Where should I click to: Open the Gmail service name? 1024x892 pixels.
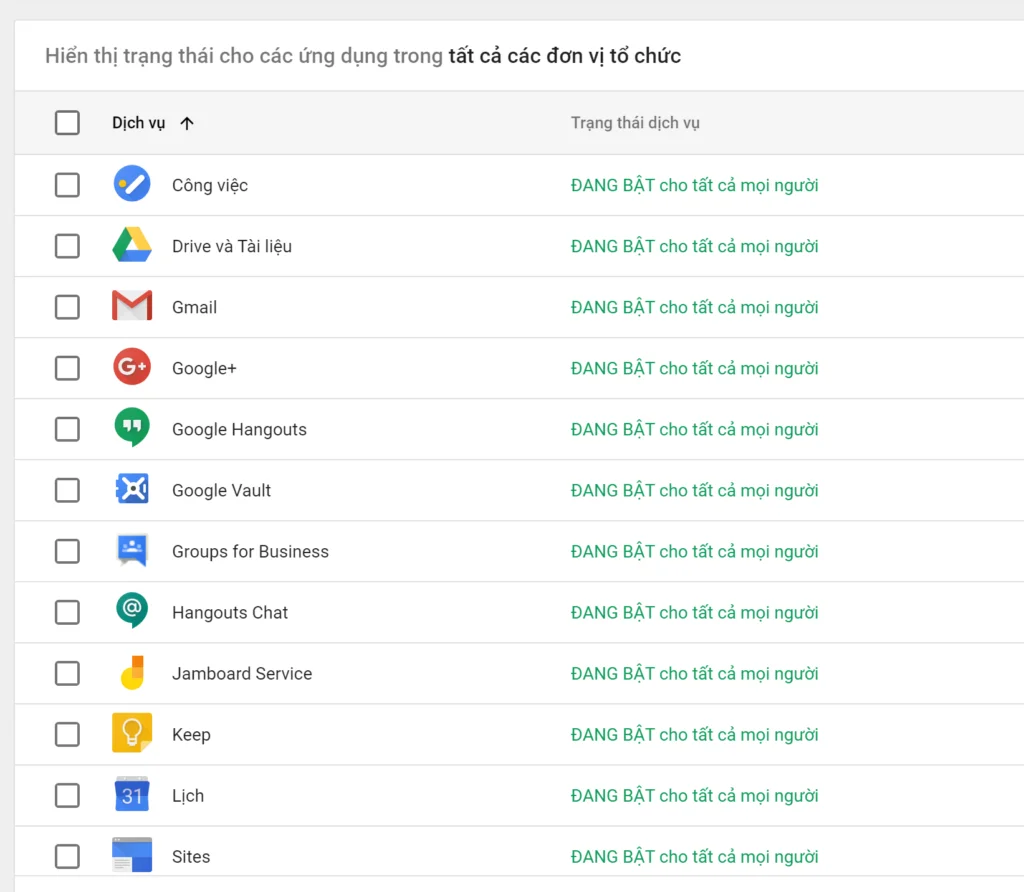194,307
